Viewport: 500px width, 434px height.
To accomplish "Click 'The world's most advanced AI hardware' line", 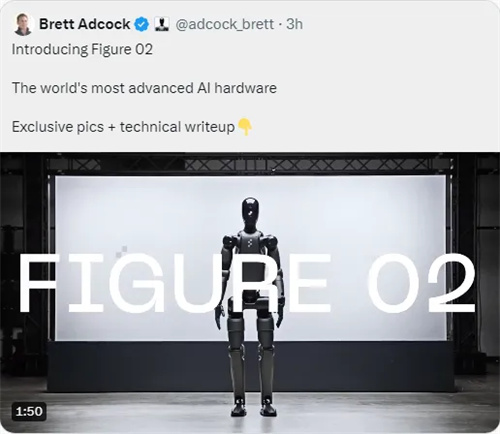I will coord(144,88).
